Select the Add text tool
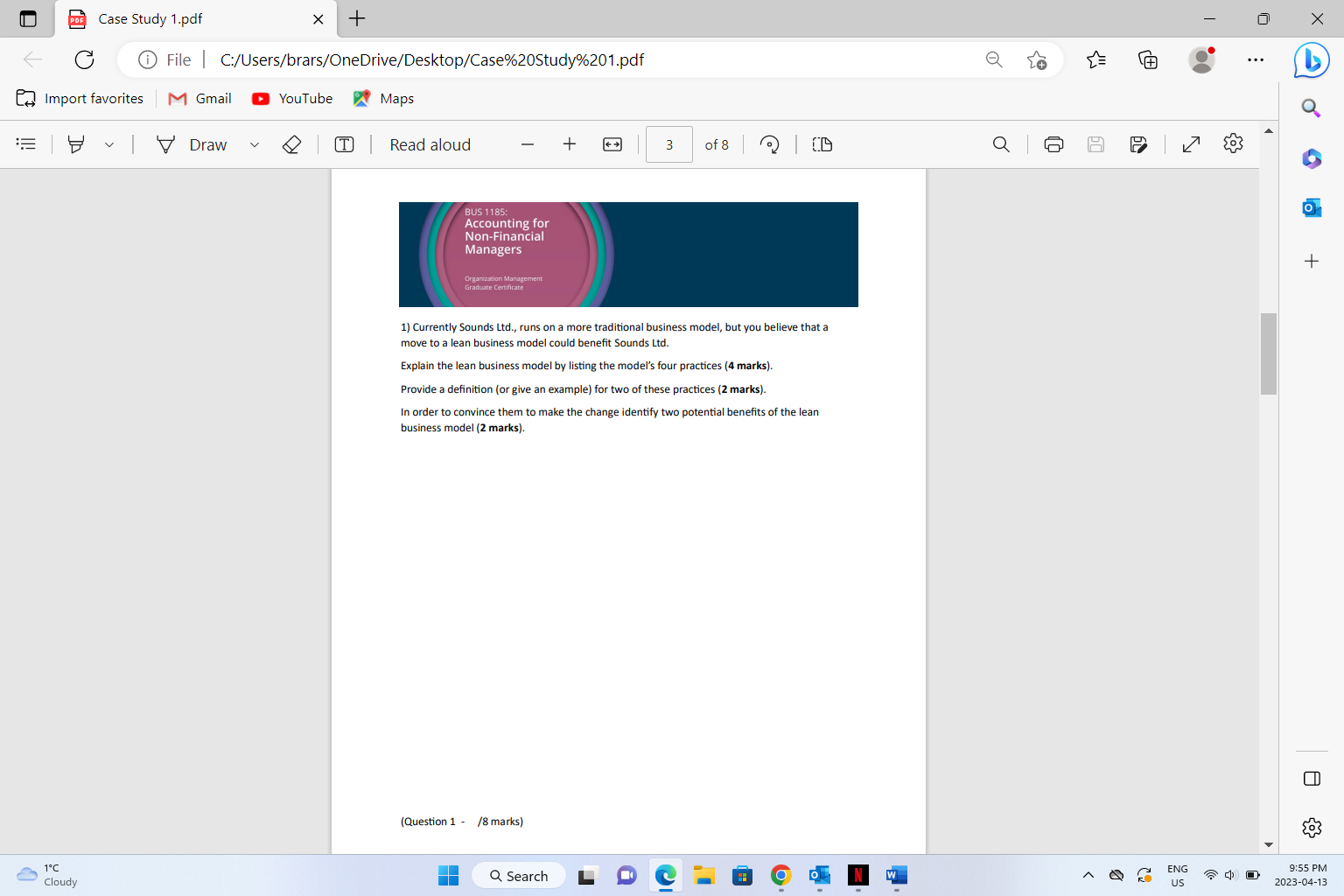 [x=344, y=144]
